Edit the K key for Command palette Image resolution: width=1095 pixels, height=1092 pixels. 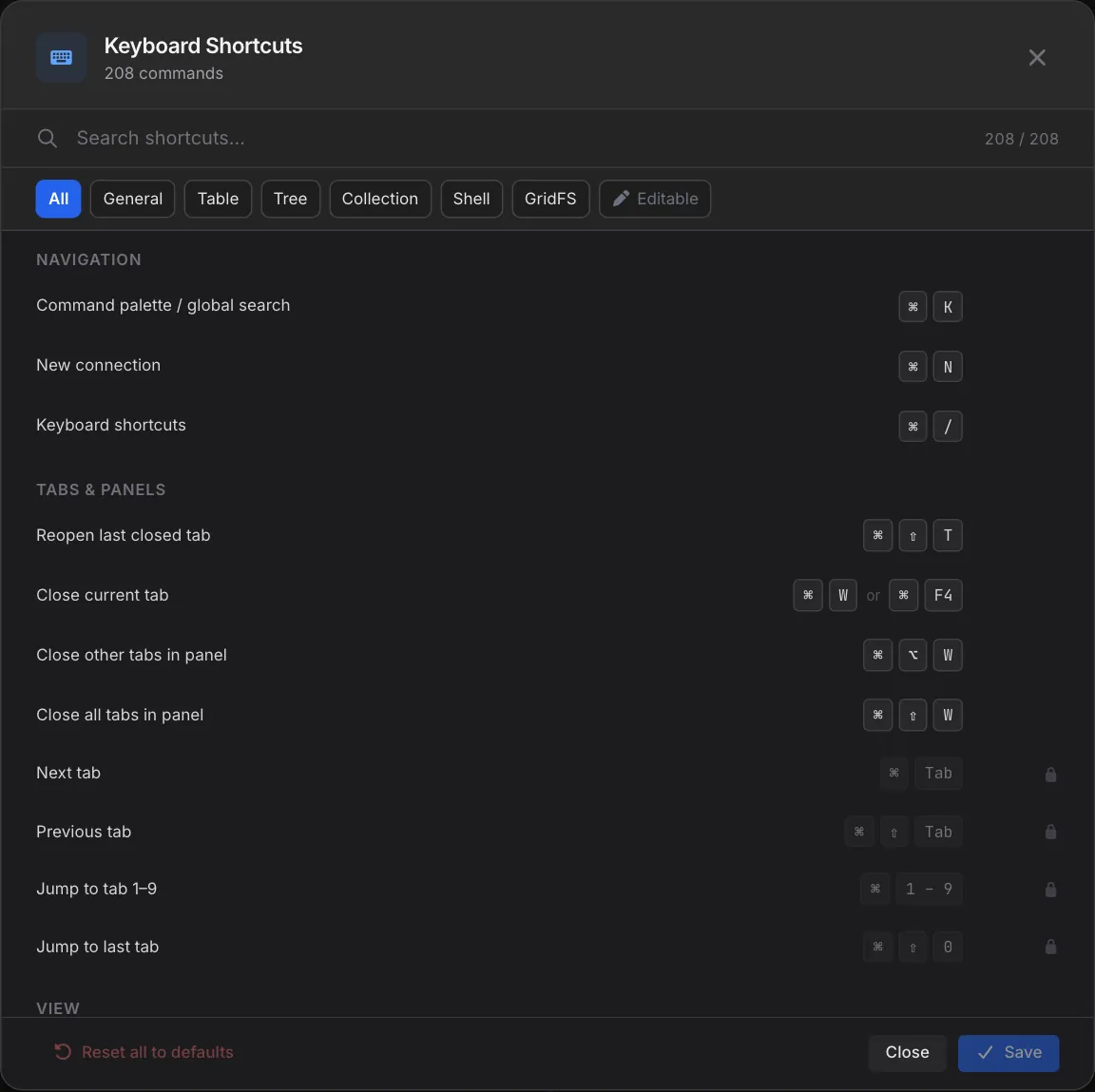tap(948, 307)
